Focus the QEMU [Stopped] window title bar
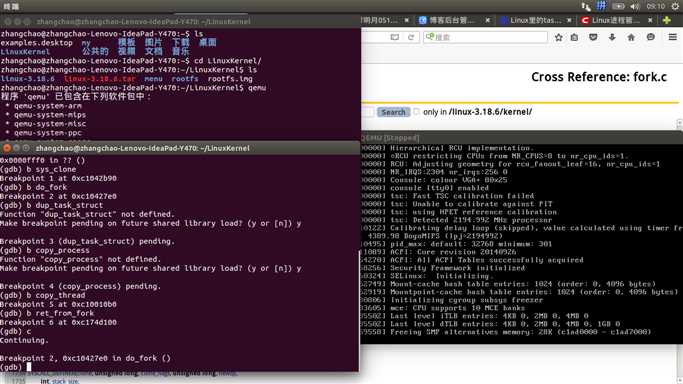 click(x=521, y=138)
